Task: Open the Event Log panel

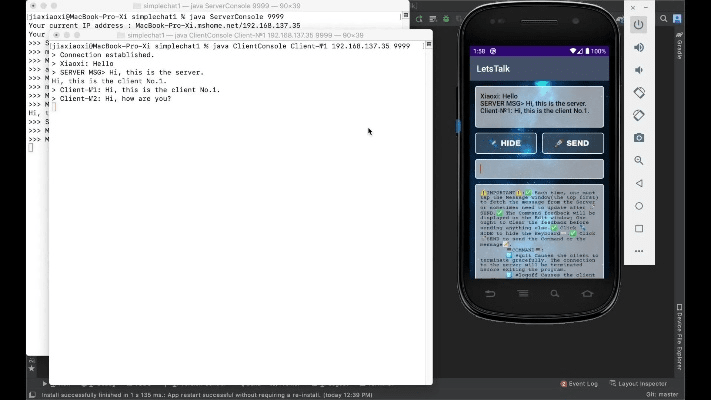Action: (580, 384)
